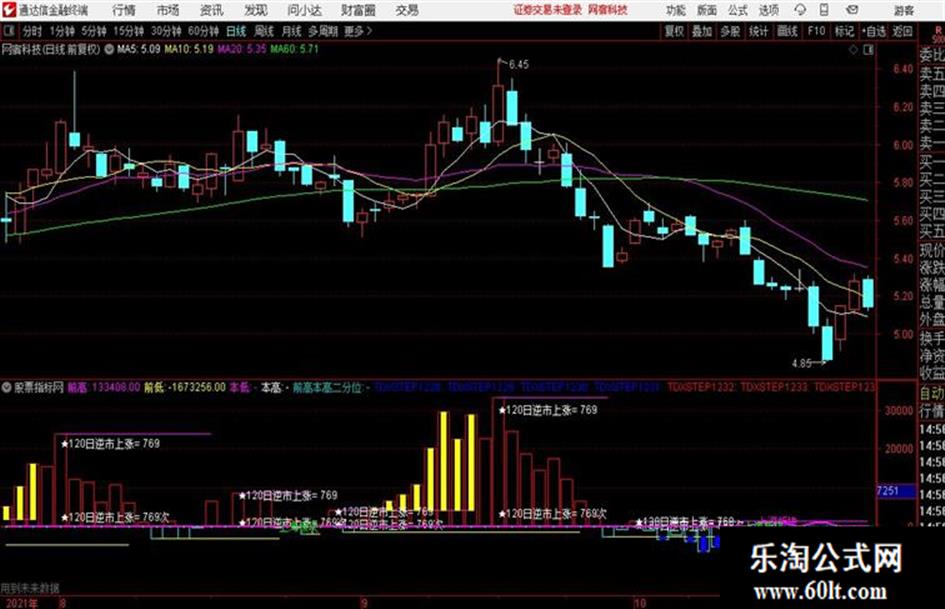Viewport: 945px width, 609px height.
Task: Click month 10 on the time axis
Action: [x=639, y=602]
